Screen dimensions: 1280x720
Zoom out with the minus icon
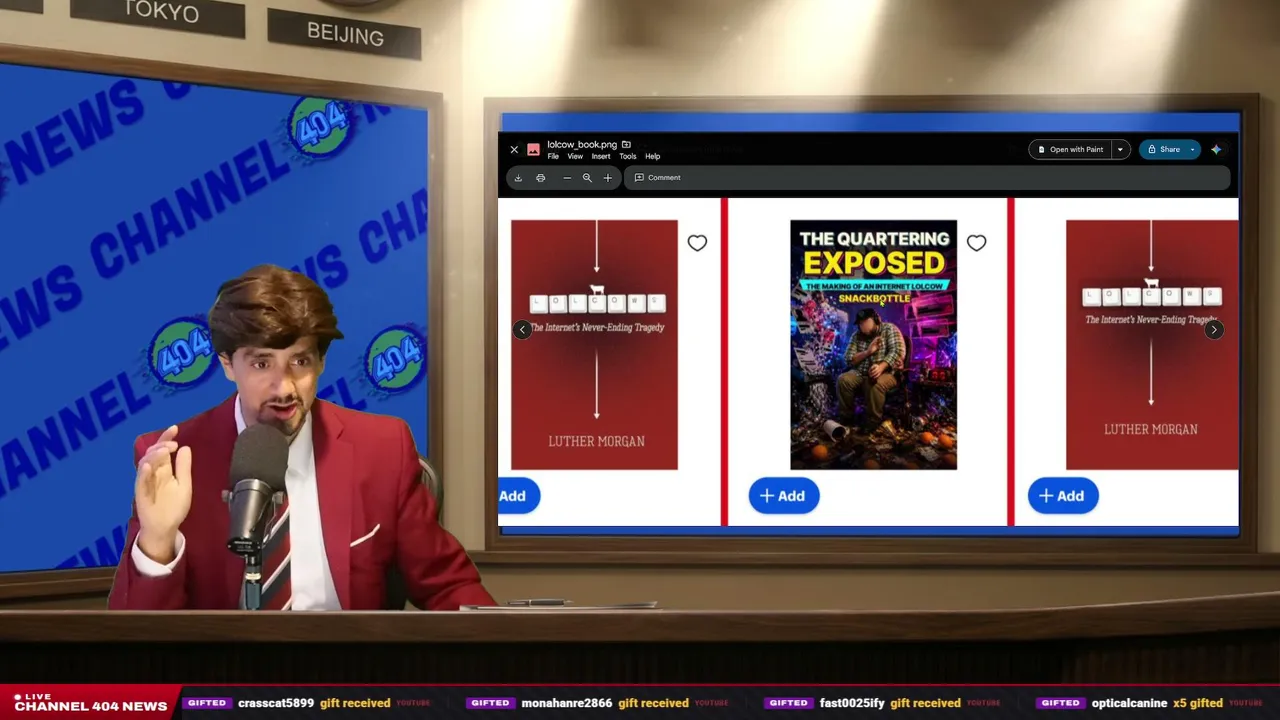click(x=567, y=178)
